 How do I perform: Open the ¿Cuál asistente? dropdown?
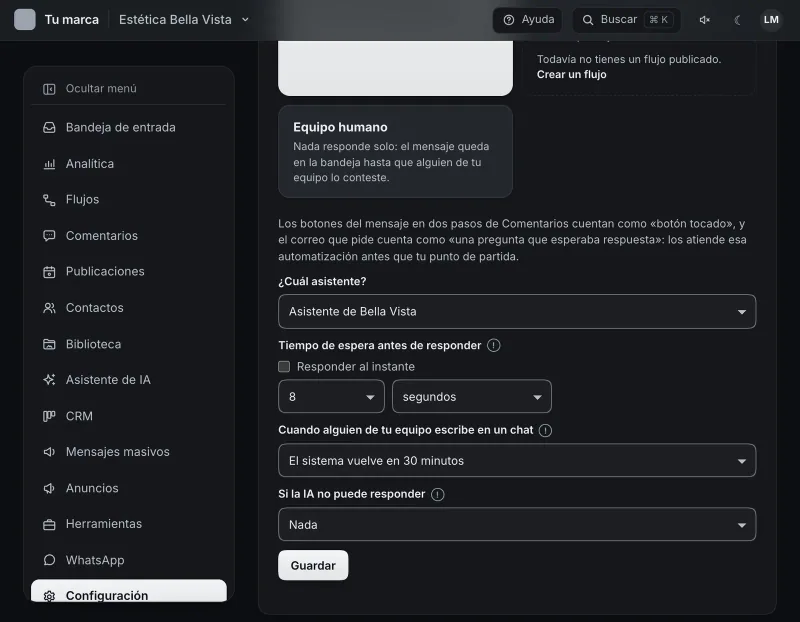[x=517, y=312]
